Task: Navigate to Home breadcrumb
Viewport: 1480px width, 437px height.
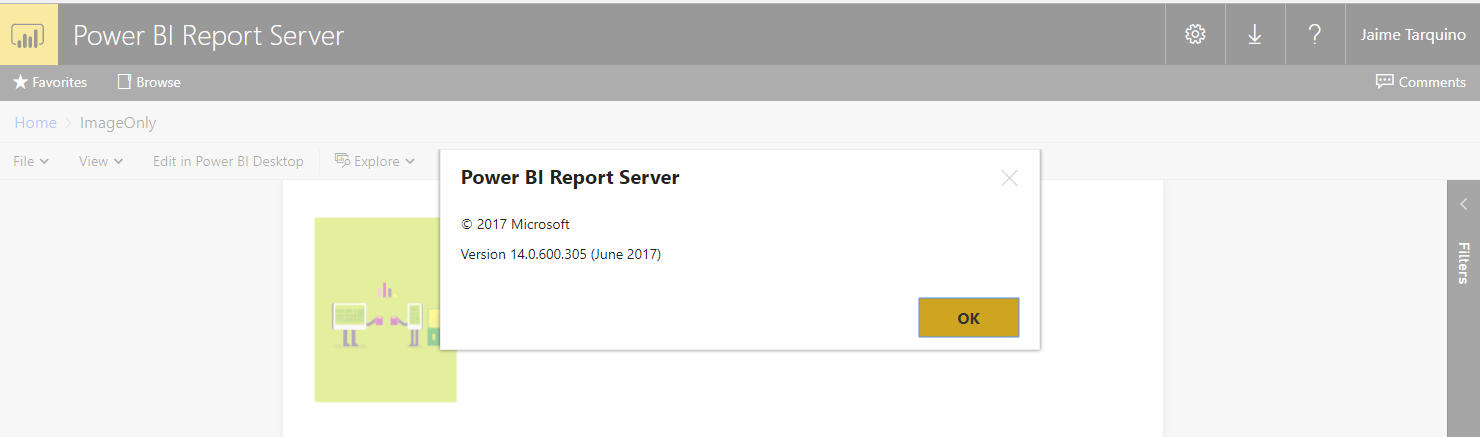Action: pos(35,123)
